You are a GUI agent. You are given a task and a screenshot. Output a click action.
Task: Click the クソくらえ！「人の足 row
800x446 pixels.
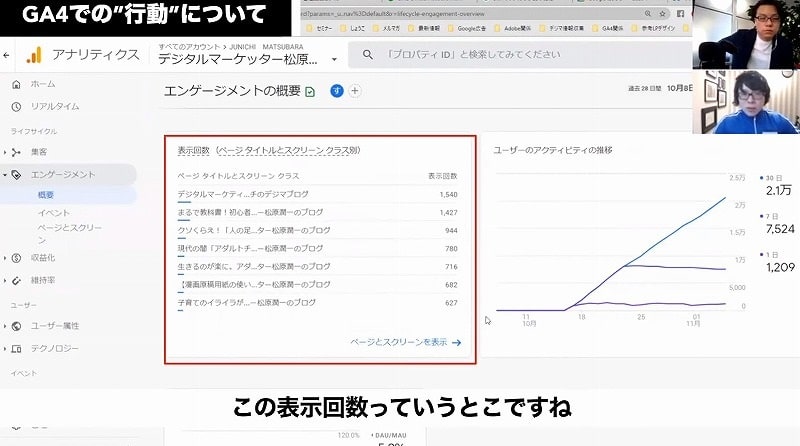(x=317, y=231)
